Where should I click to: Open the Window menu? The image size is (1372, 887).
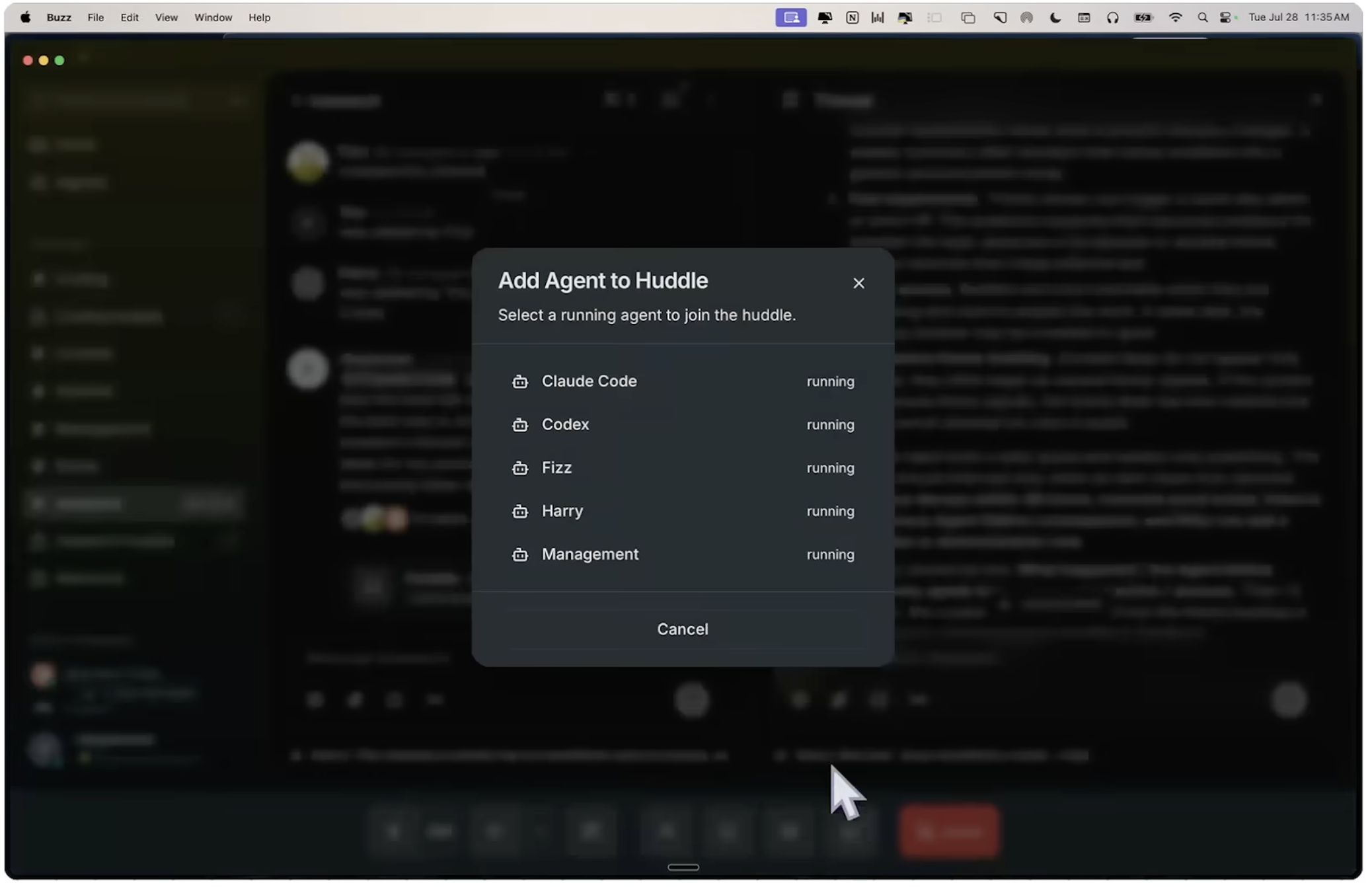[x=213, y=18]
